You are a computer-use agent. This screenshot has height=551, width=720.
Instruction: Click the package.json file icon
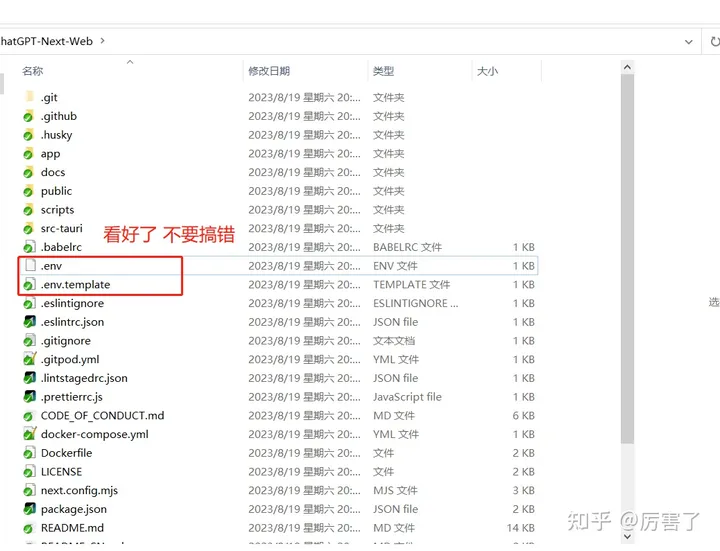29,509
